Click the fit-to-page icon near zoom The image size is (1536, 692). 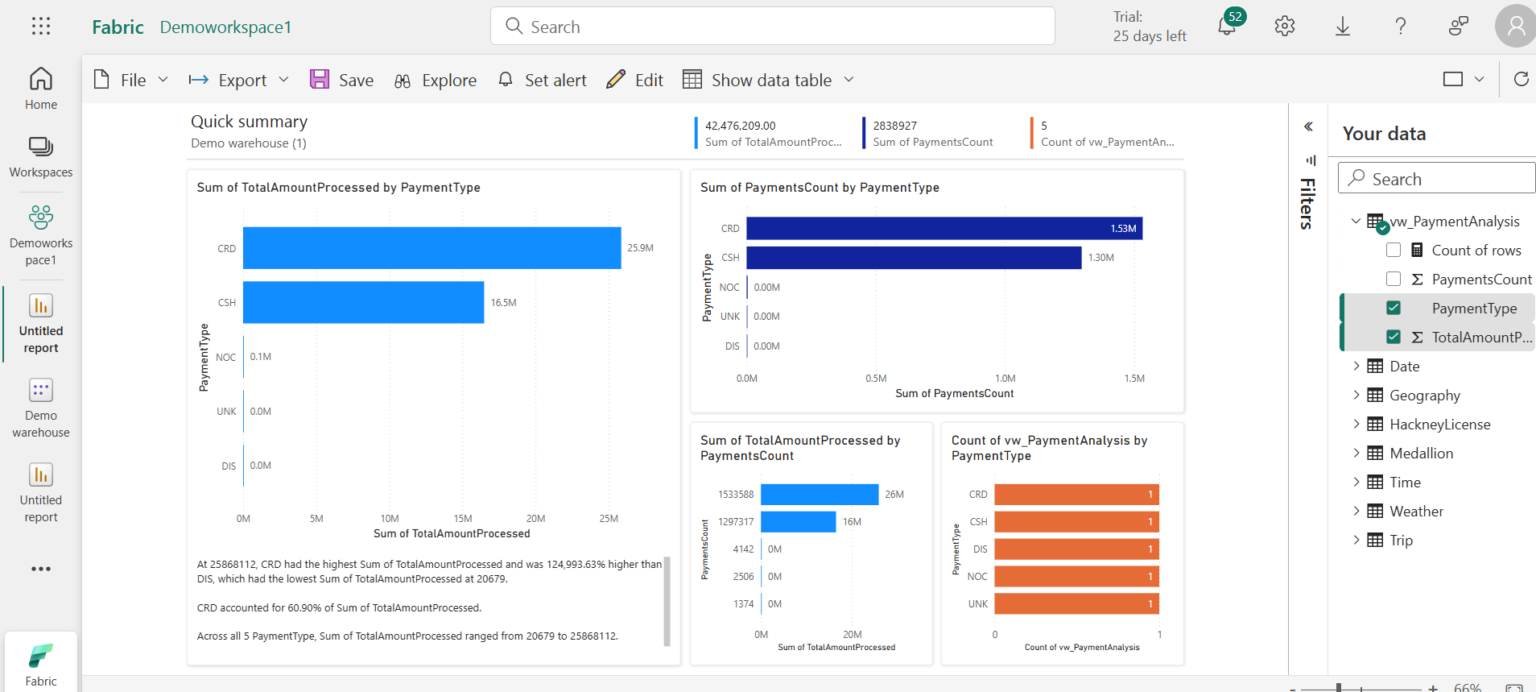1514,688
